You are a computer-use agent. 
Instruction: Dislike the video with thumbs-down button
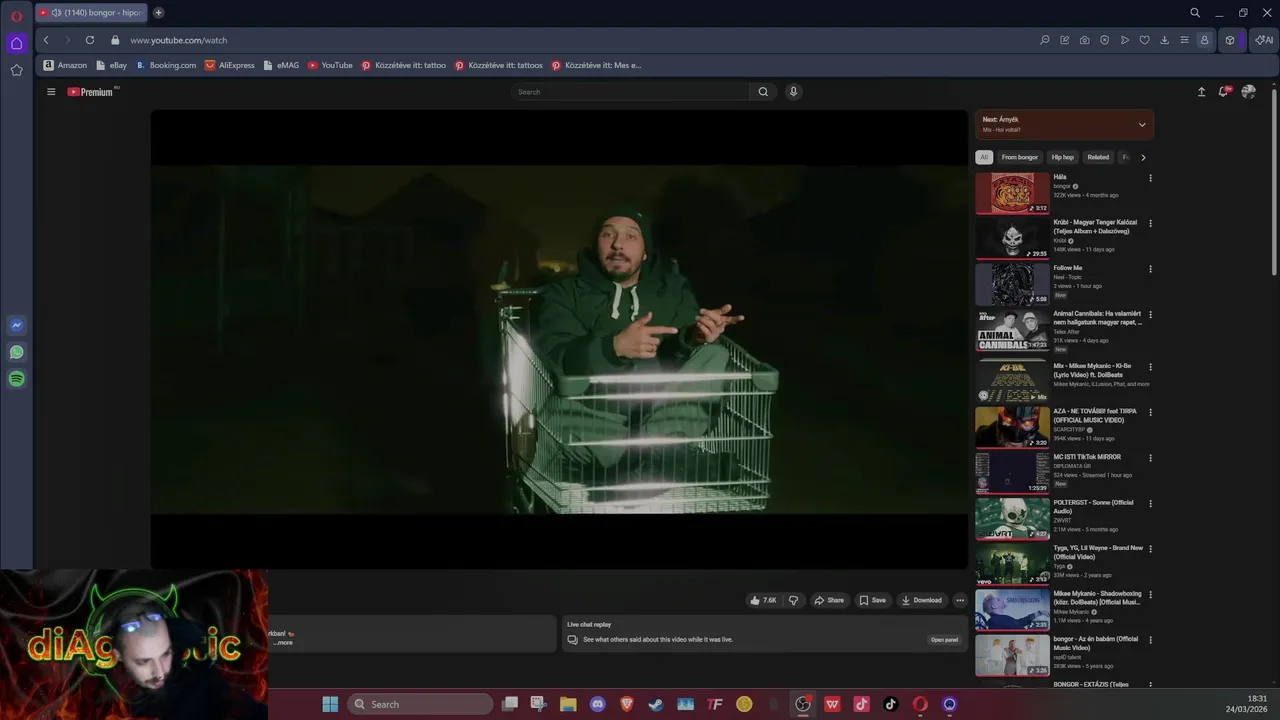click(793, 600)
